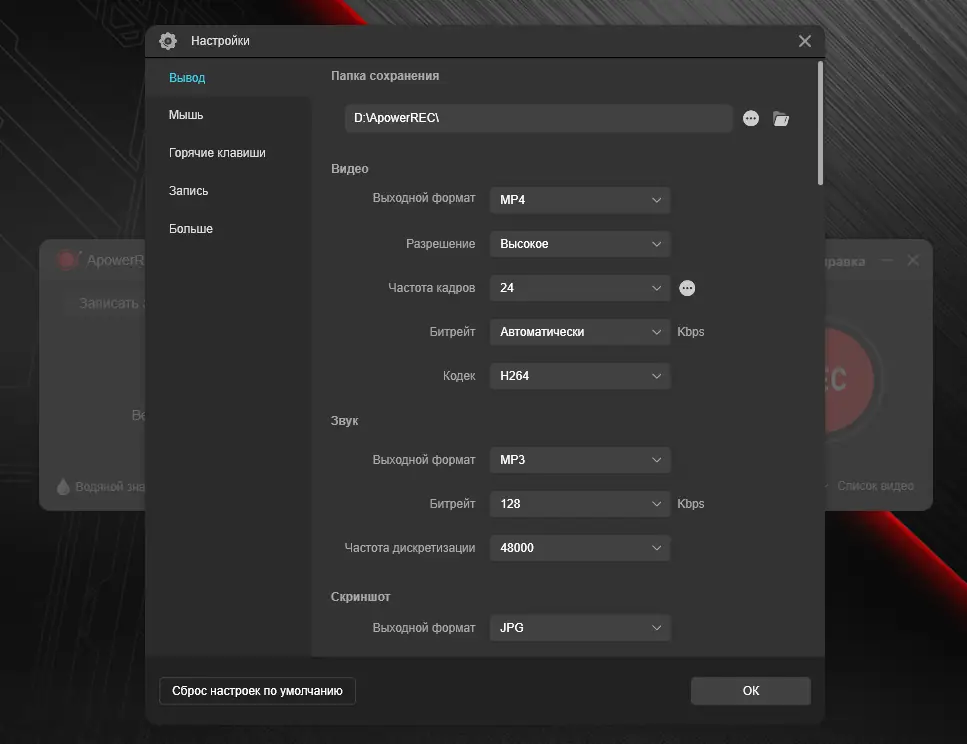Click the save folder path field
Viewport: 967px width, 744px height.
(x=538, y=118)
